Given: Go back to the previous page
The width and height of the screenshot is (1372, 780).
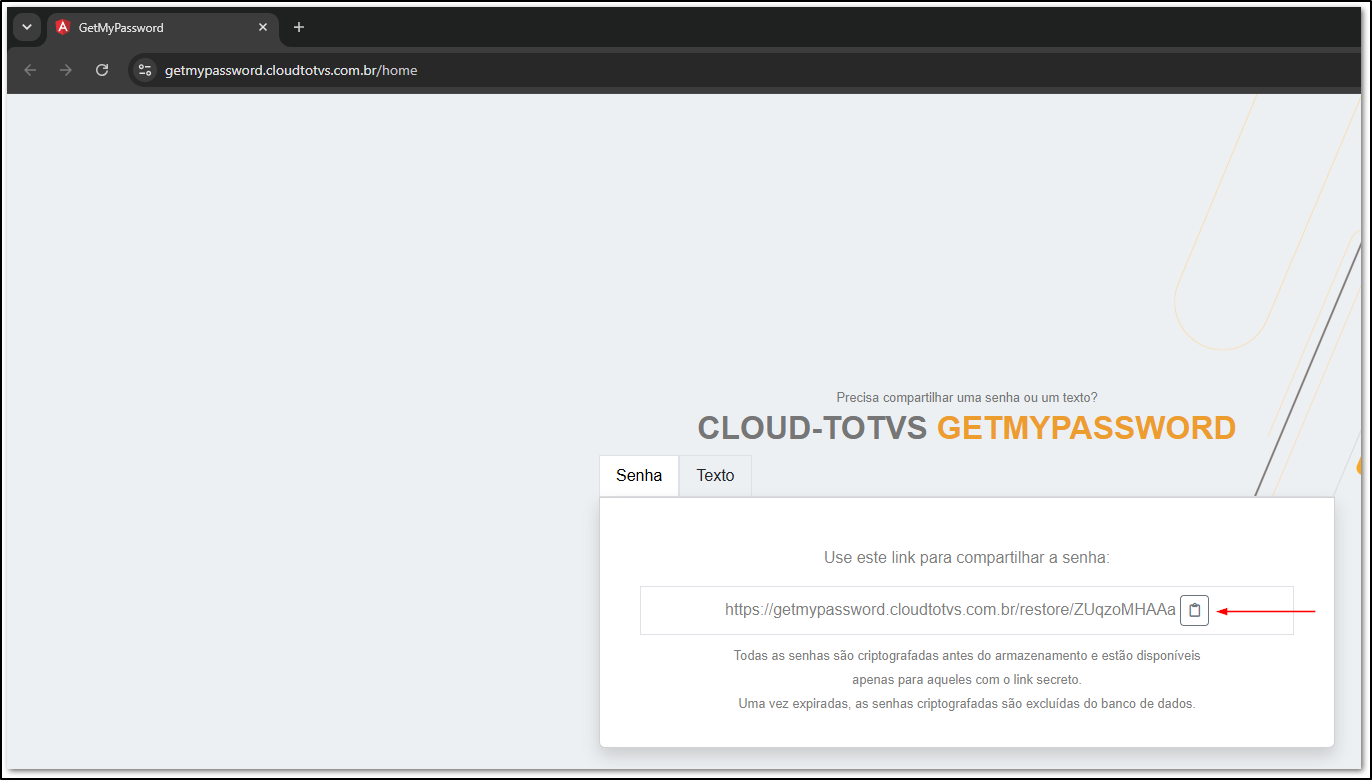Looking at the screenshot, I should tap(30, 70).
